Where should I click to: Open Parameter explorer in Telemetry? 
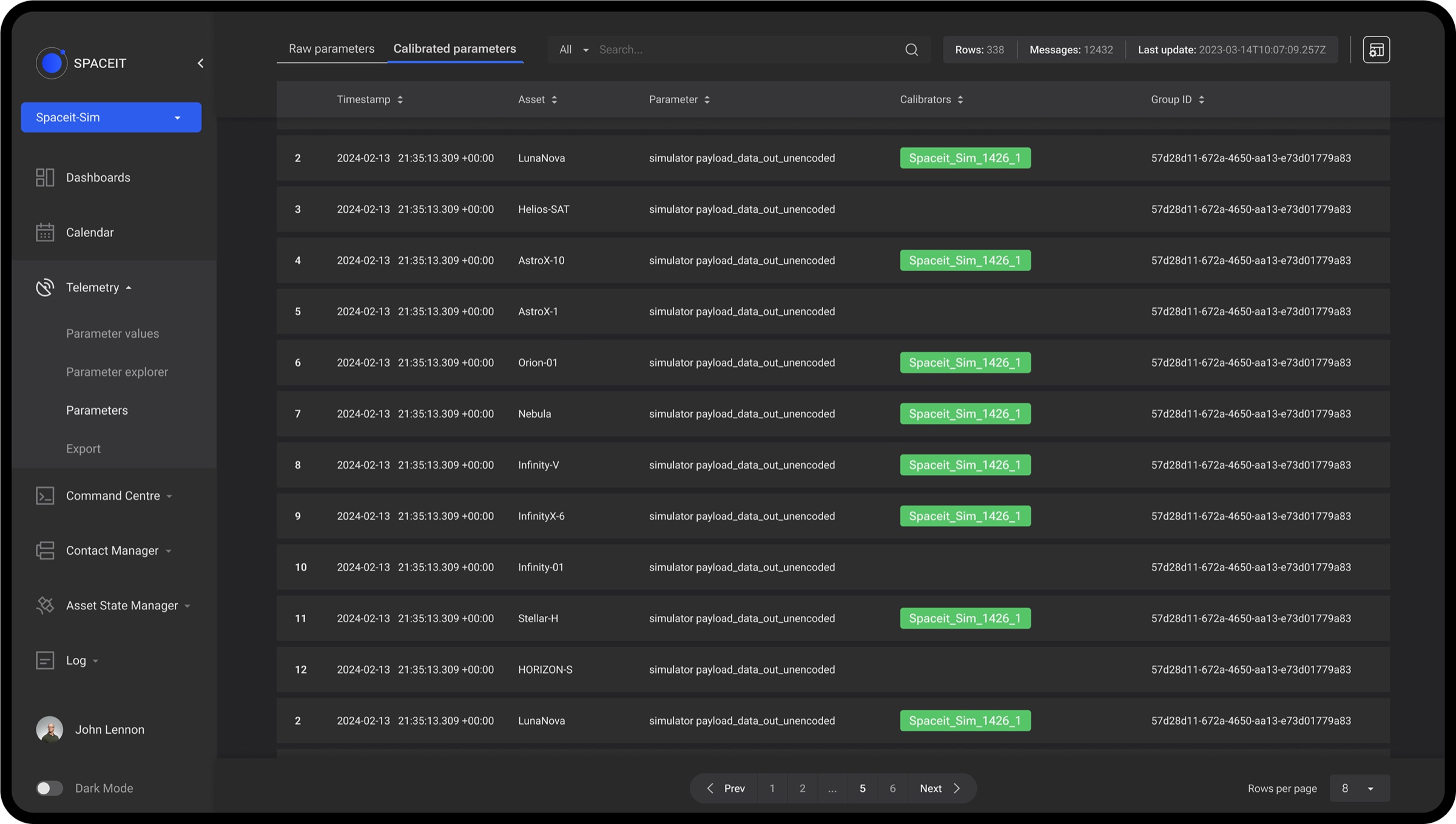point(117,372)
